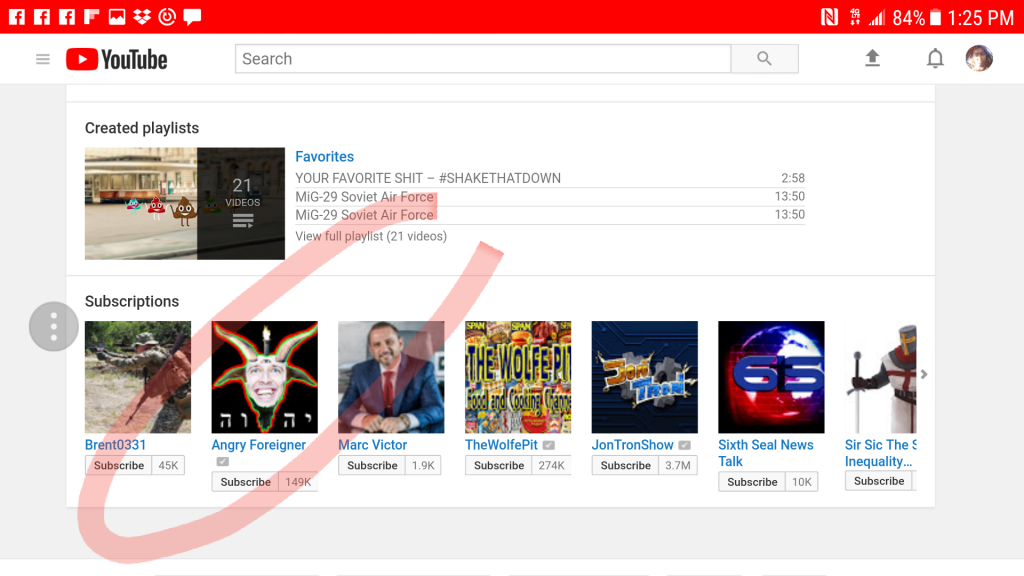
Task: Click JonTronShow's 3.7M subscriber count
Action: pyautogui.click(x=677, y=466)
